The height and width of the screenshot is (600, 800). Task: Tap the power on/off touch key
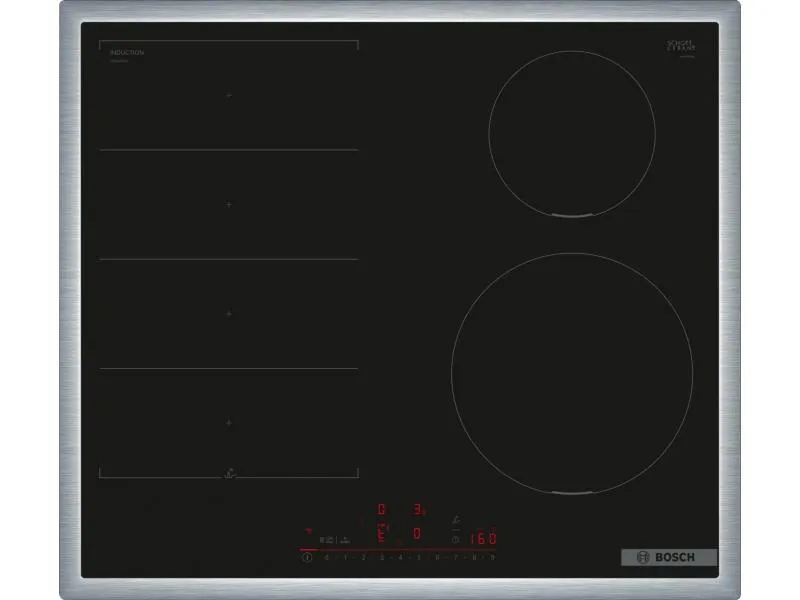(307, 558)
